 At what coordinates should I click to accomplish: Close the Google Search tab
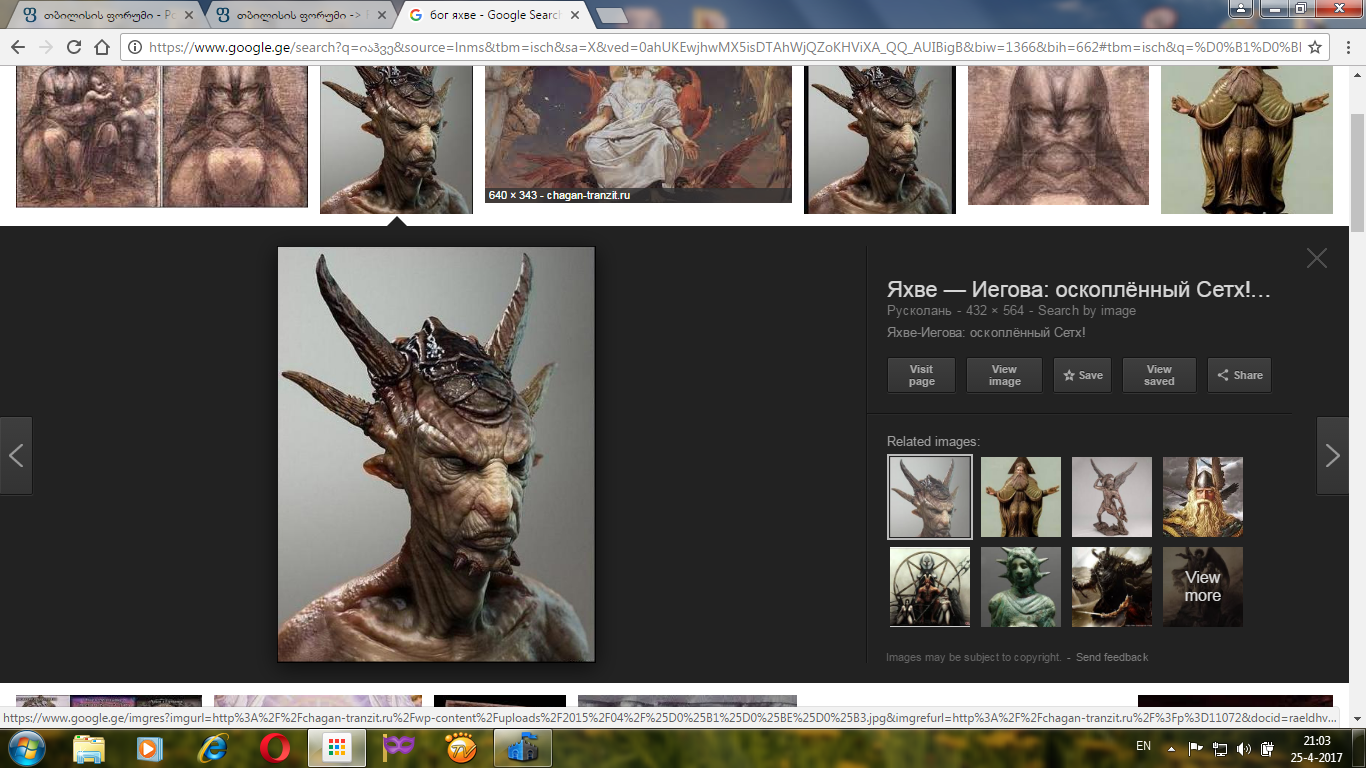[574, 15]
